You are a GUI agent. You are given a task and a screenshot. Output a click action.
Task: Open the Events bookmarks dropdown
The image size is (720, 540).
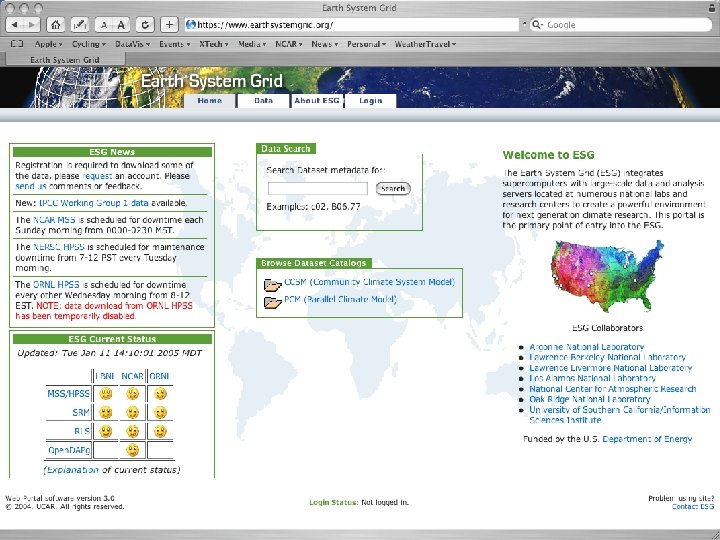pos(174,44)
